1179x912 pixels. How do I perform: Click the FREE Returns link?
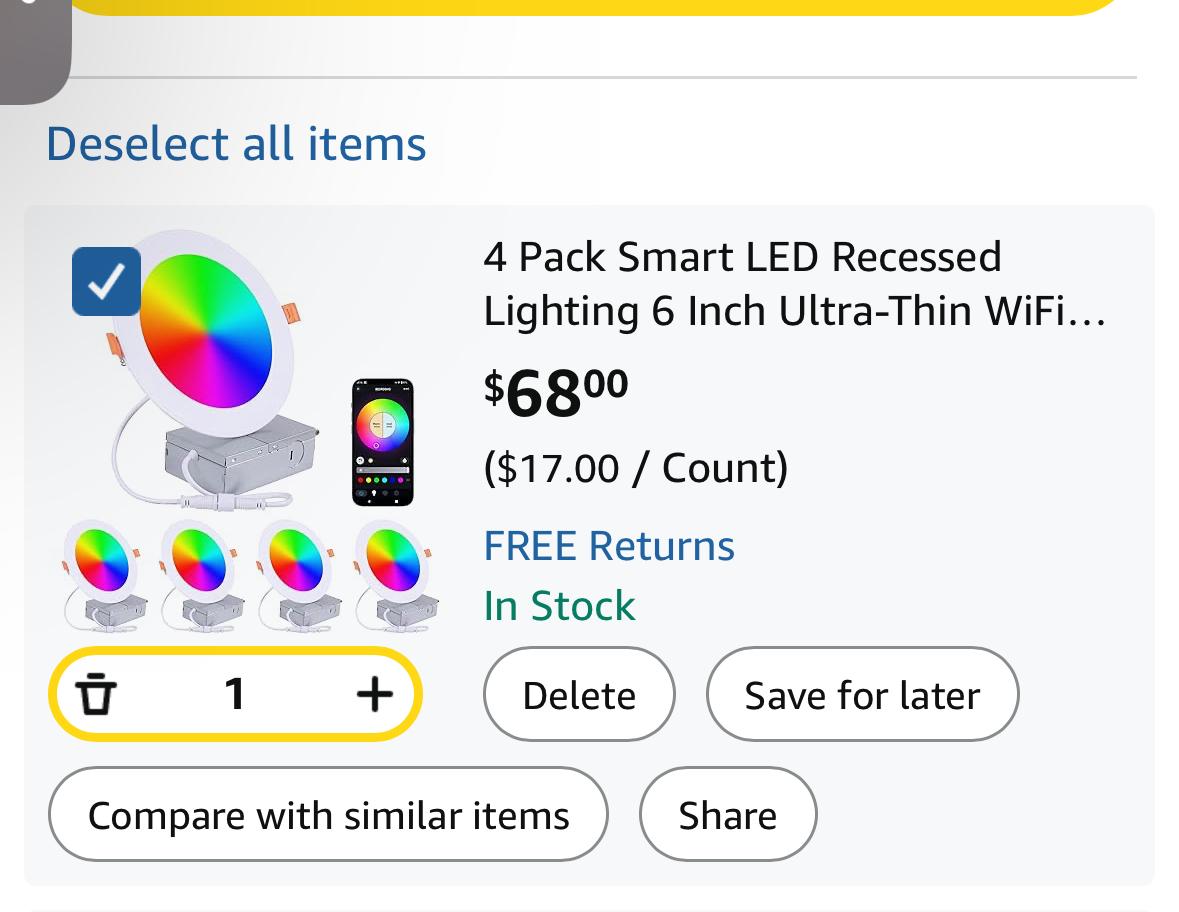coord(609,546)
